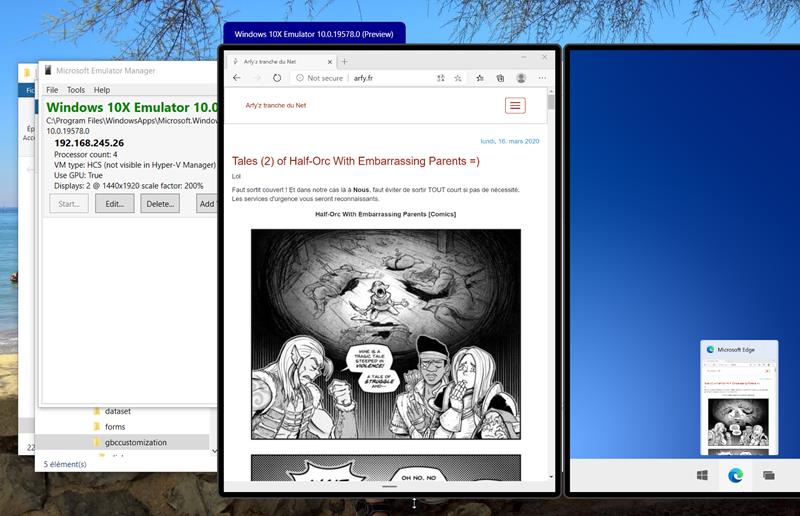Viewport: 800px width, 516px height.
Task: Click the Use GPU: True text
Action: pos(78,175)
